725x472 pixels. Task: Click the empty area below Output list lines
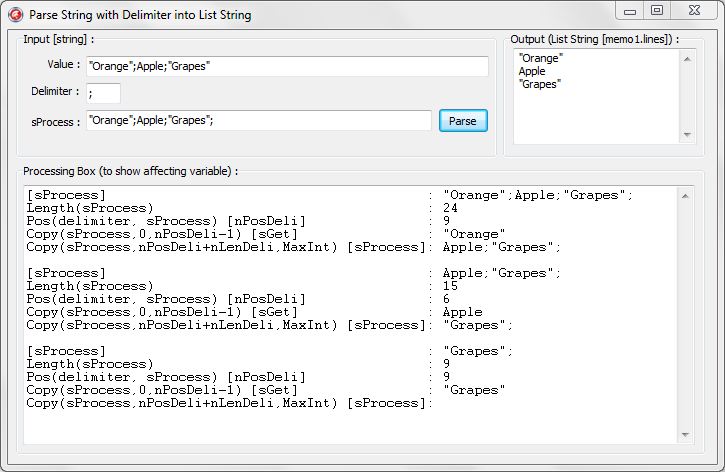pyautogui.click(x=596, y=117)
